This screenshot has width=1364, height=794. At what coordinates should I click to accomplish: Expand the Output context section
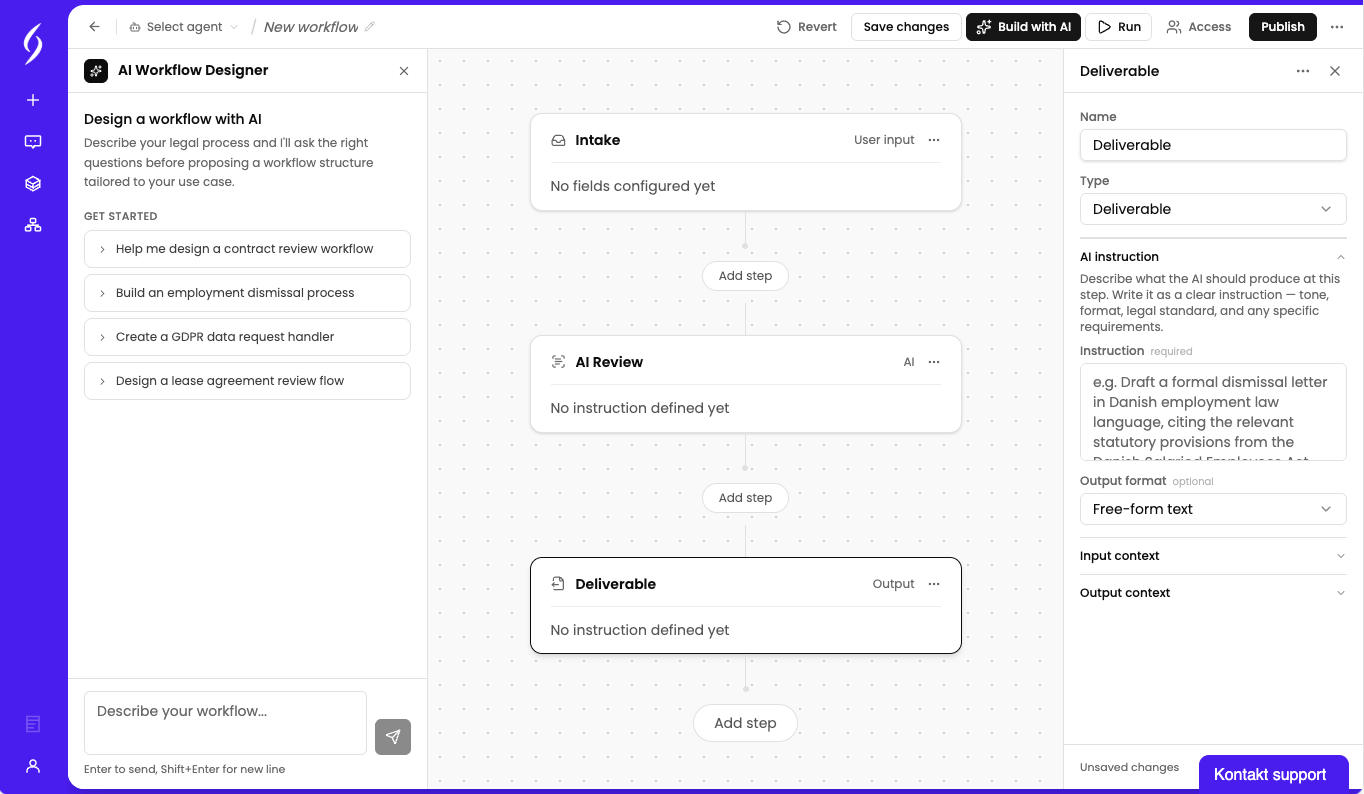coord(1213,593)
